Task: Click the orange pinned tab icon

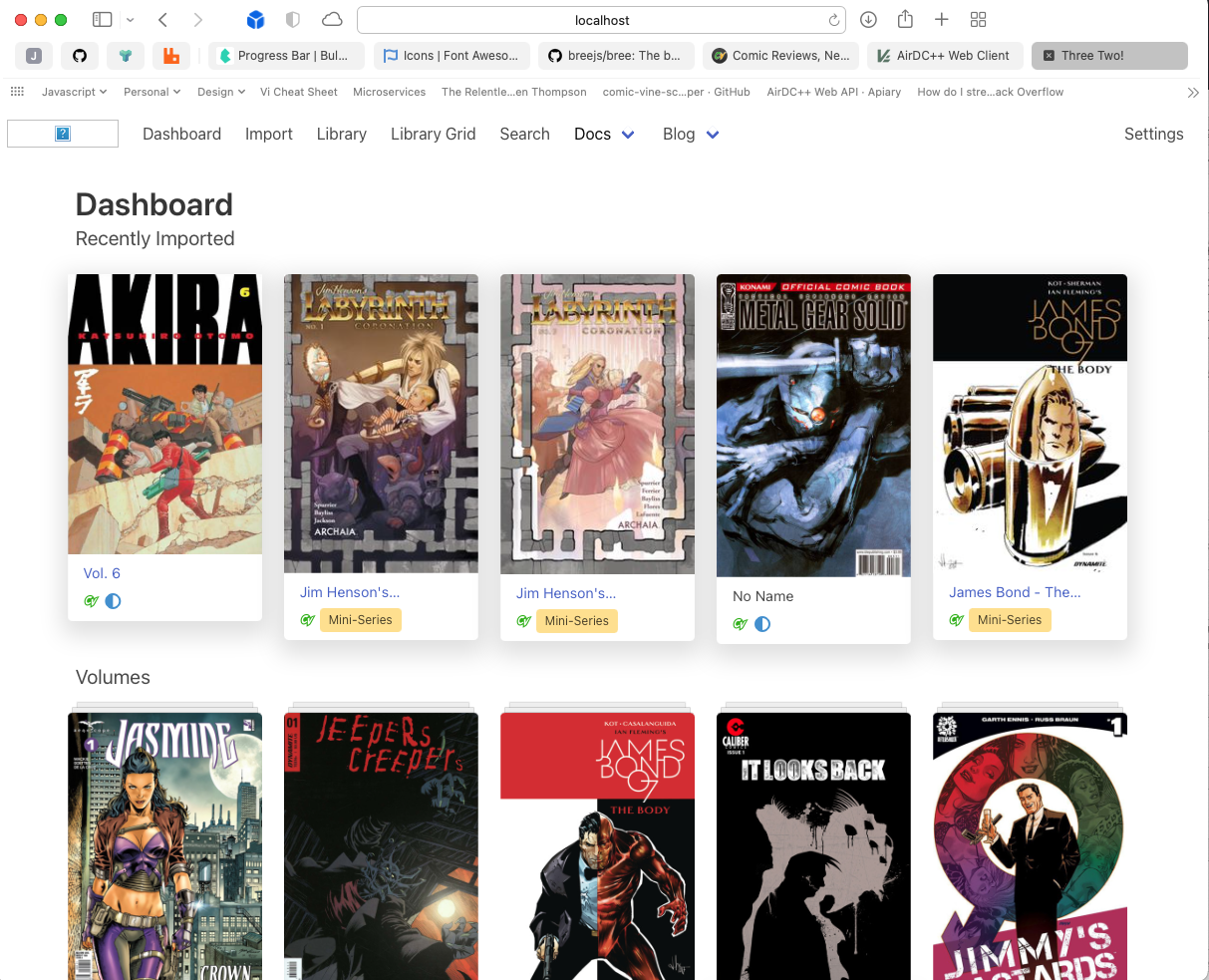Action: pos(171,56)
